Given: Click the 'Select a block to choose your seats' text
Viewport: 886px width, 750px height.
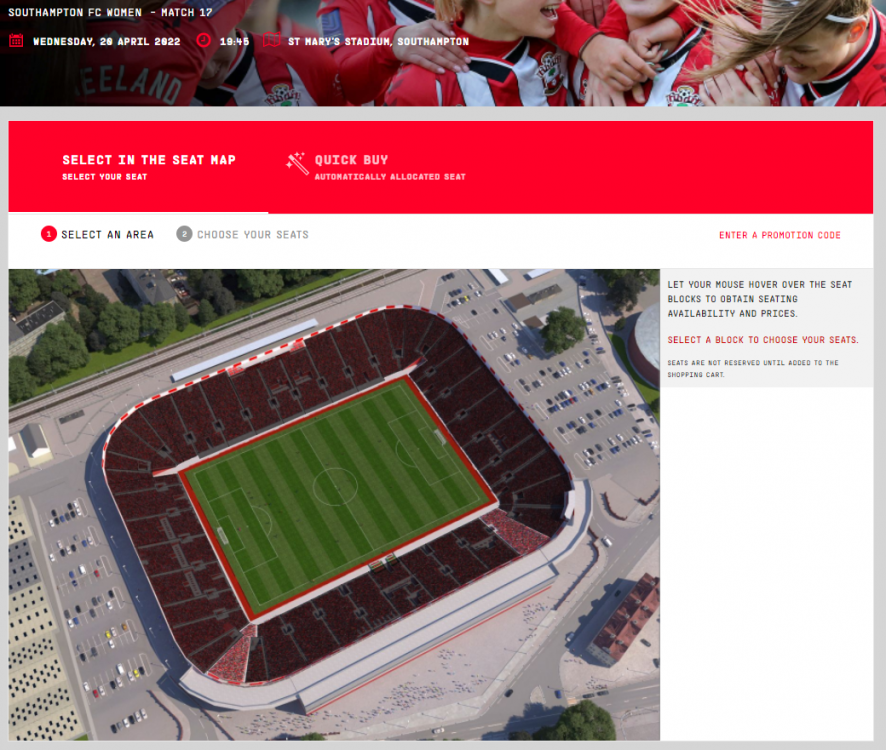Looking at the screenshot, I should click(763, 340).
